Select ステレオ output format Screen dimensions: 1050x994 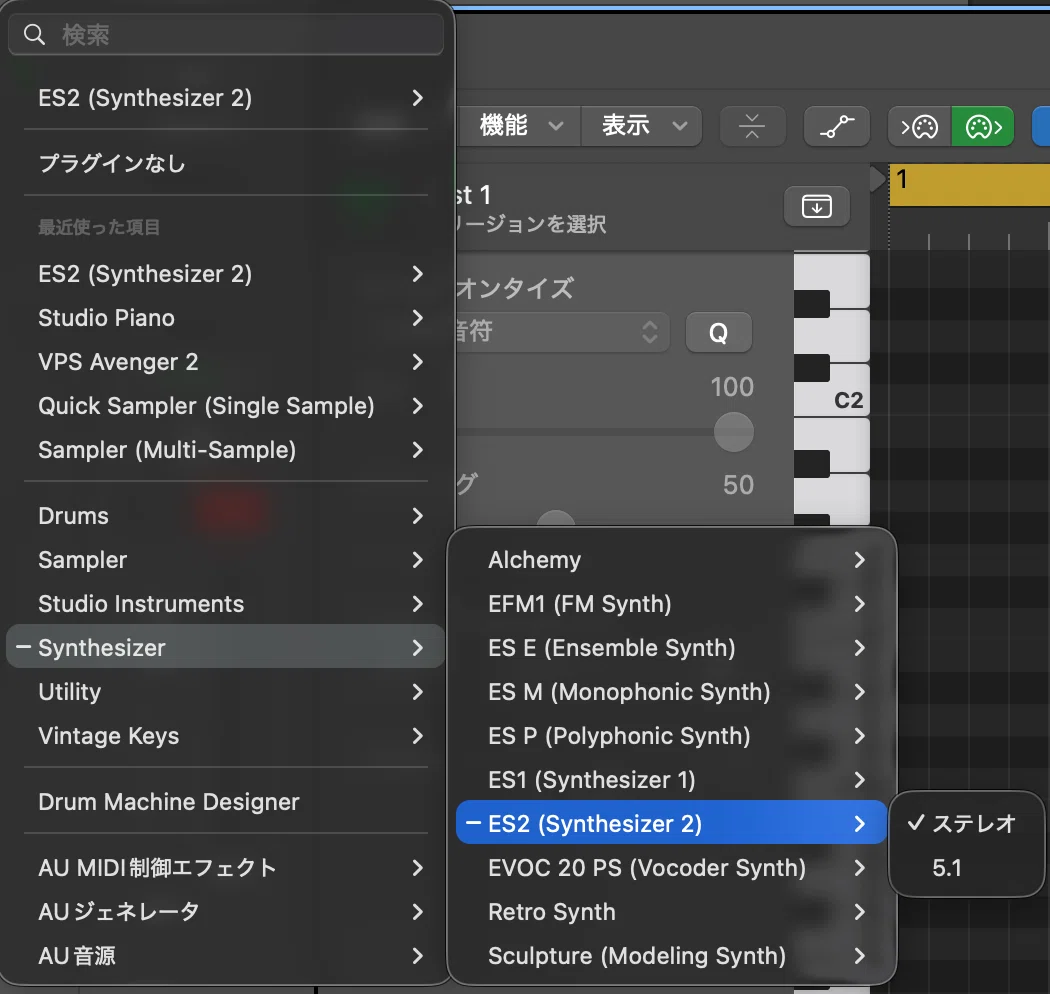click(966, 823)
